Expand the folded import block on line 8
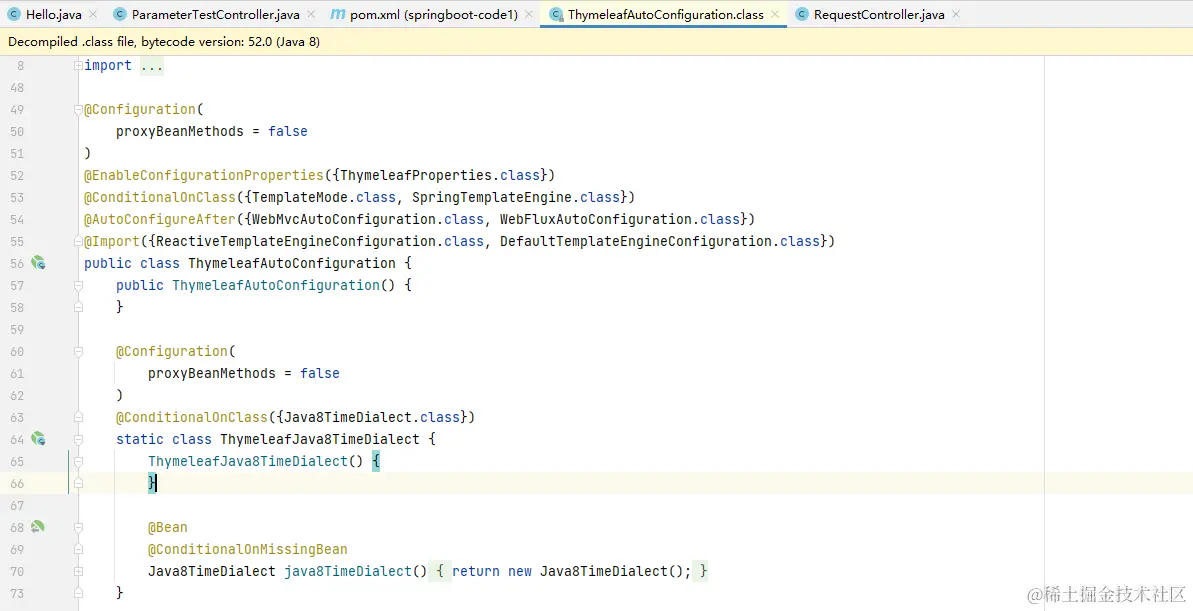The height and width of the screenshot is (611, 1193). [78, 65]
